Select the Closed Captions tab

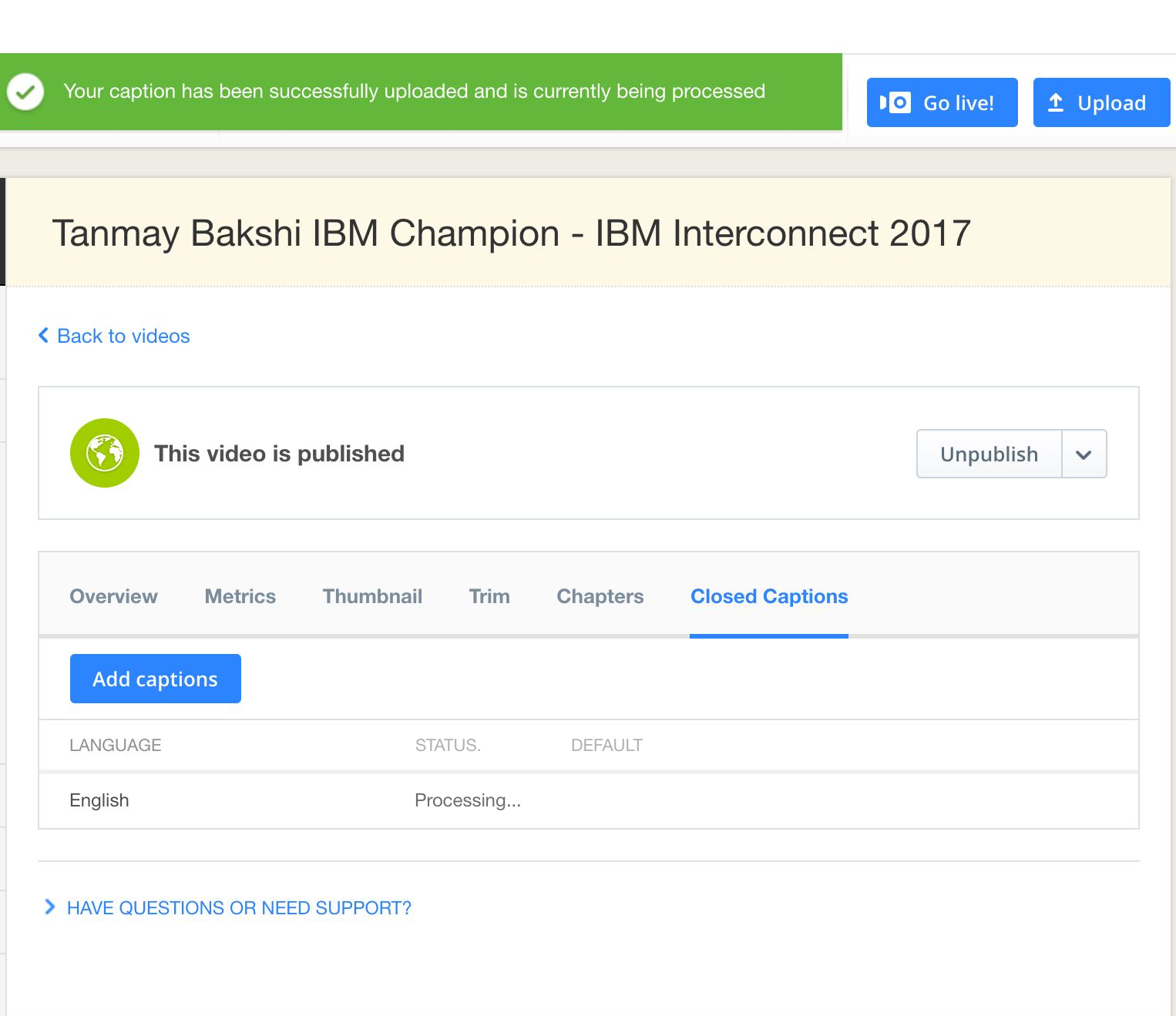[769, 596]
